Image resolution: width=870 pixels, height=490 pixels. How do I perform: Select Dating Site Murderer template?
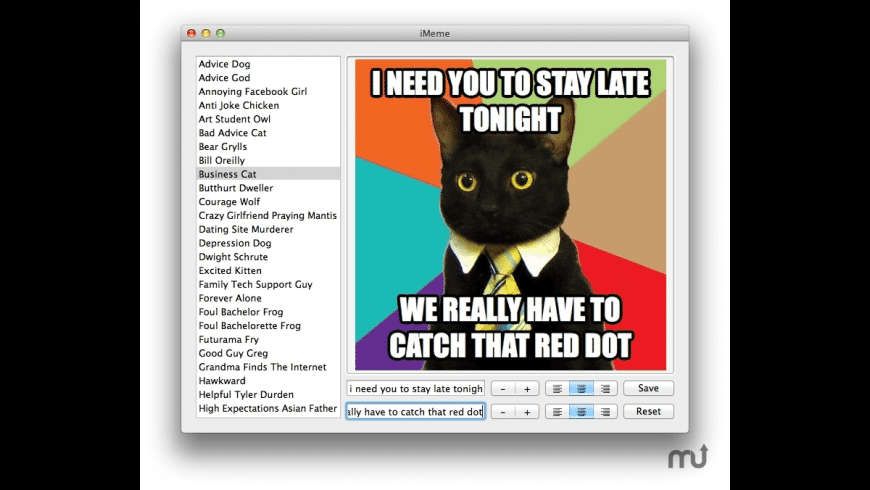[268, 229]
